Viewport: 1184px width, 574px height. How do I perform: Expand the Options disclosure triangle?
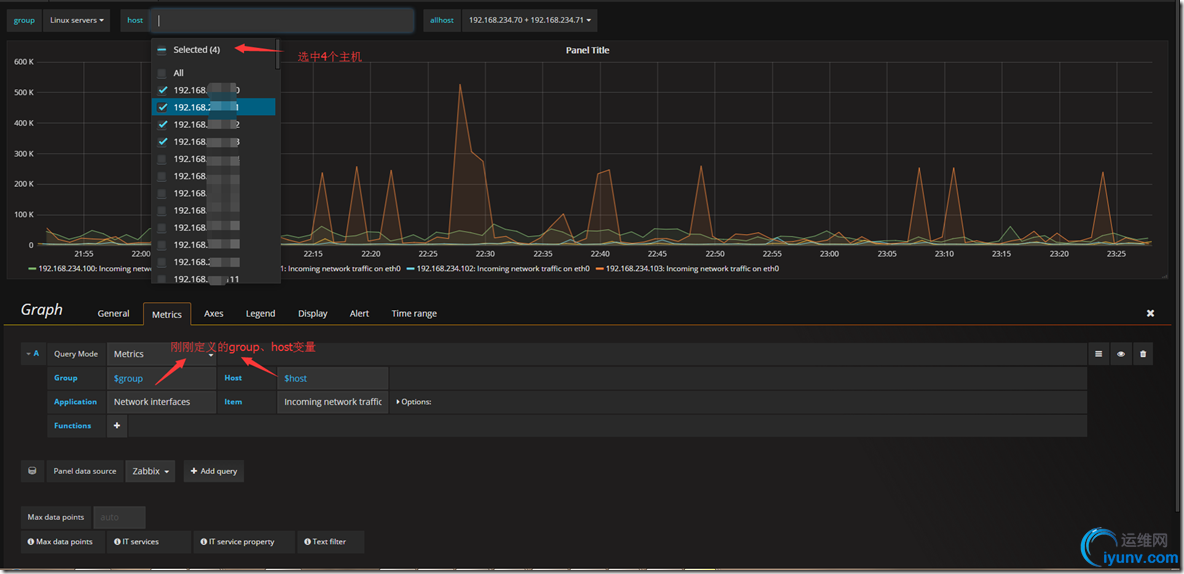click(x=398, y=402)
